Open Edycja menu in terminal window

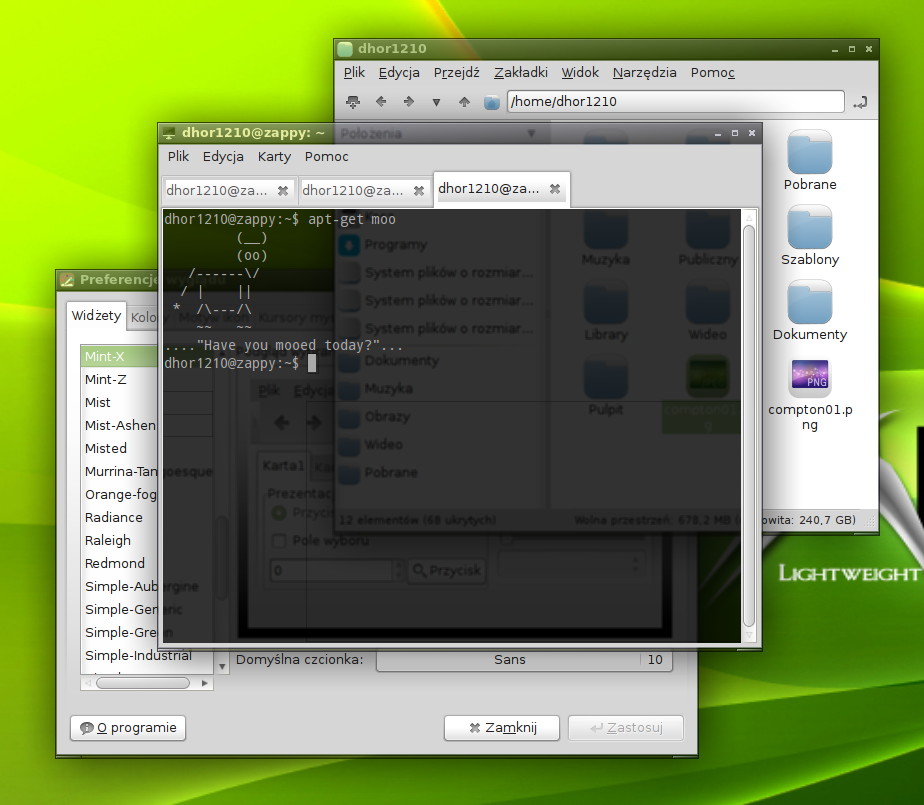click(x=223, y=157)
